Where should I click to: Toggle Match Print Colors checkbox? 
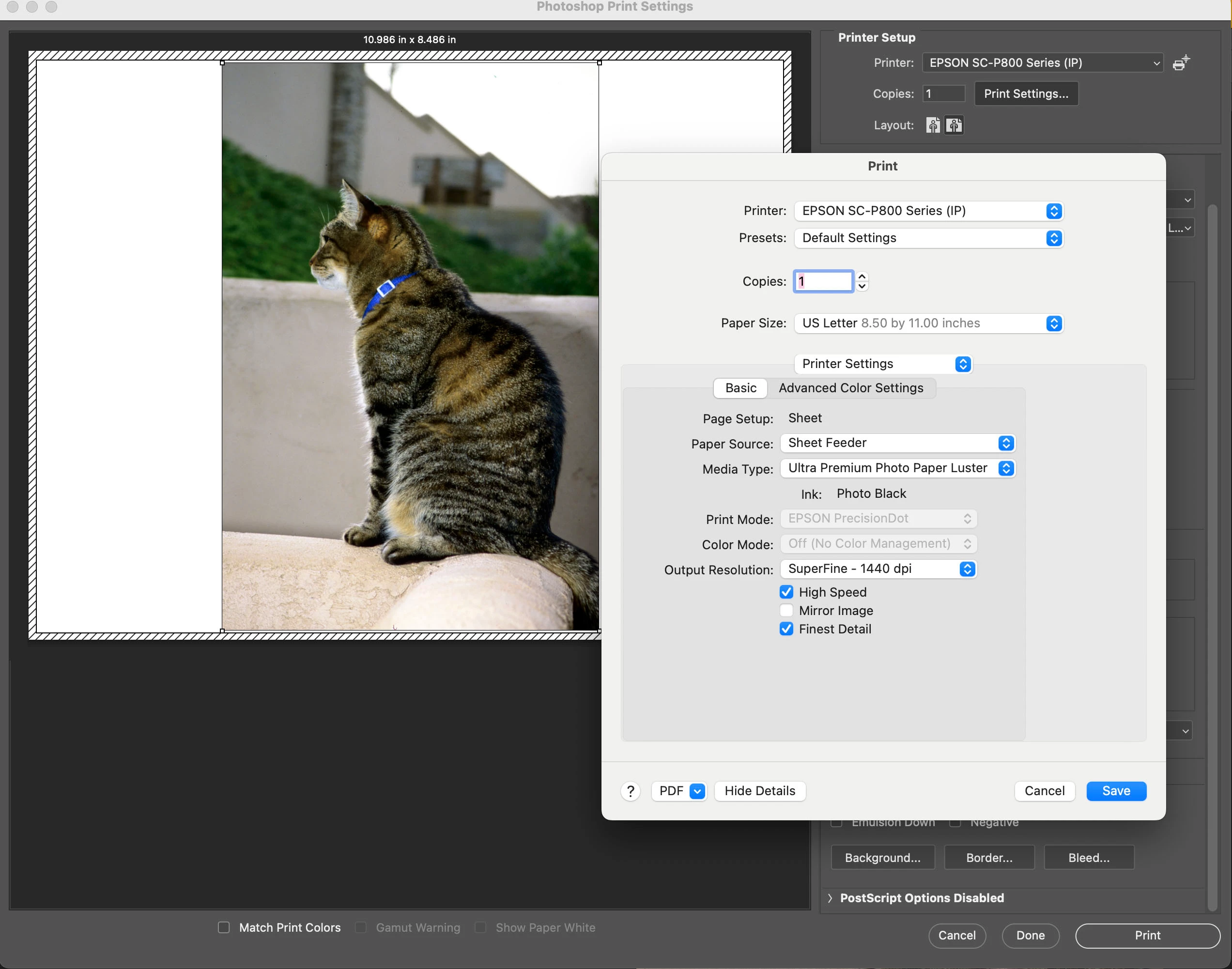224,927
